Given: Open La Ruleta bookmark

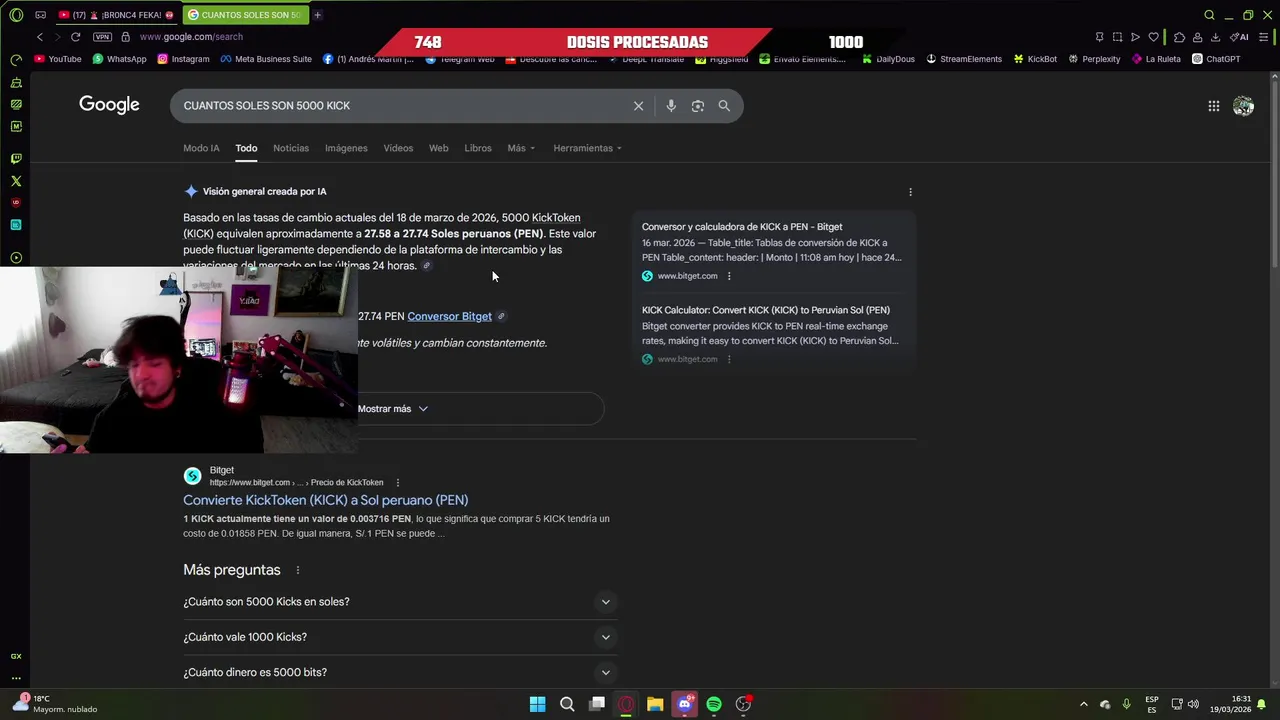Looking at the screenshot, I should coord(1156,59).
